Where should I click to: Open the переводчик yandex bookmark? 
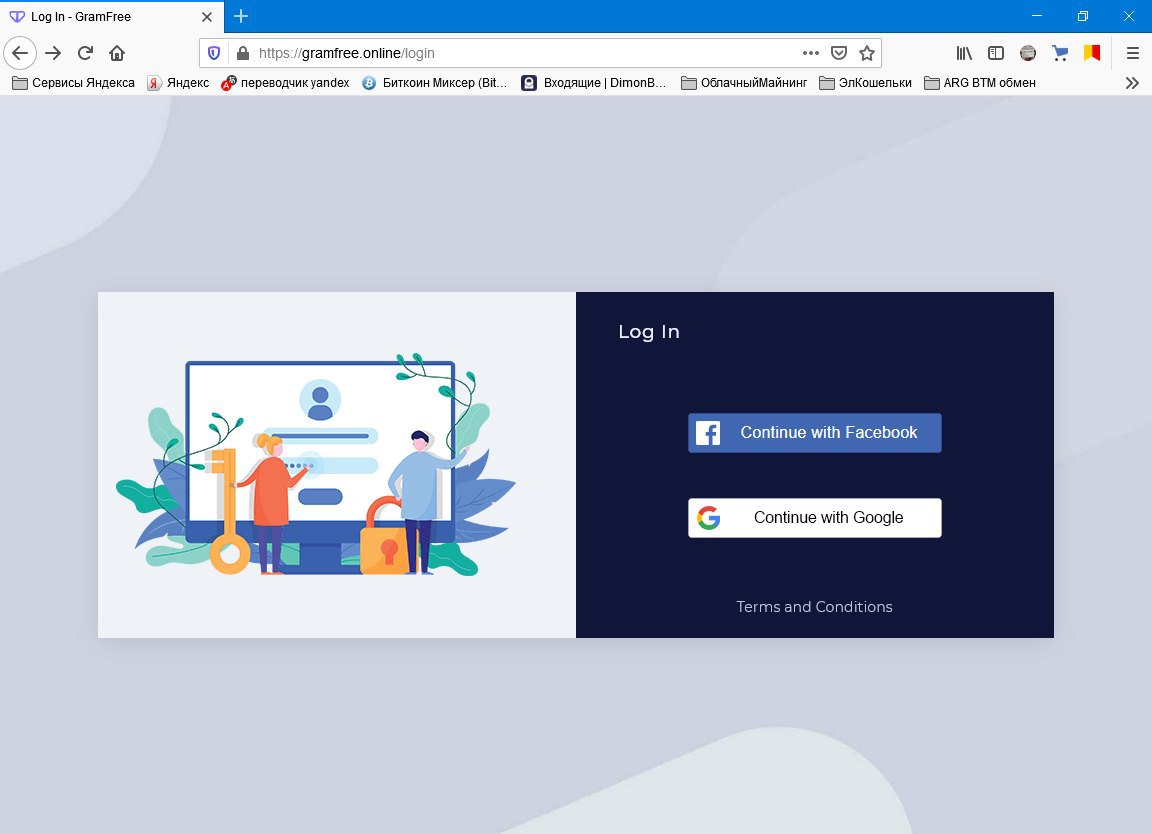point(285,83)
